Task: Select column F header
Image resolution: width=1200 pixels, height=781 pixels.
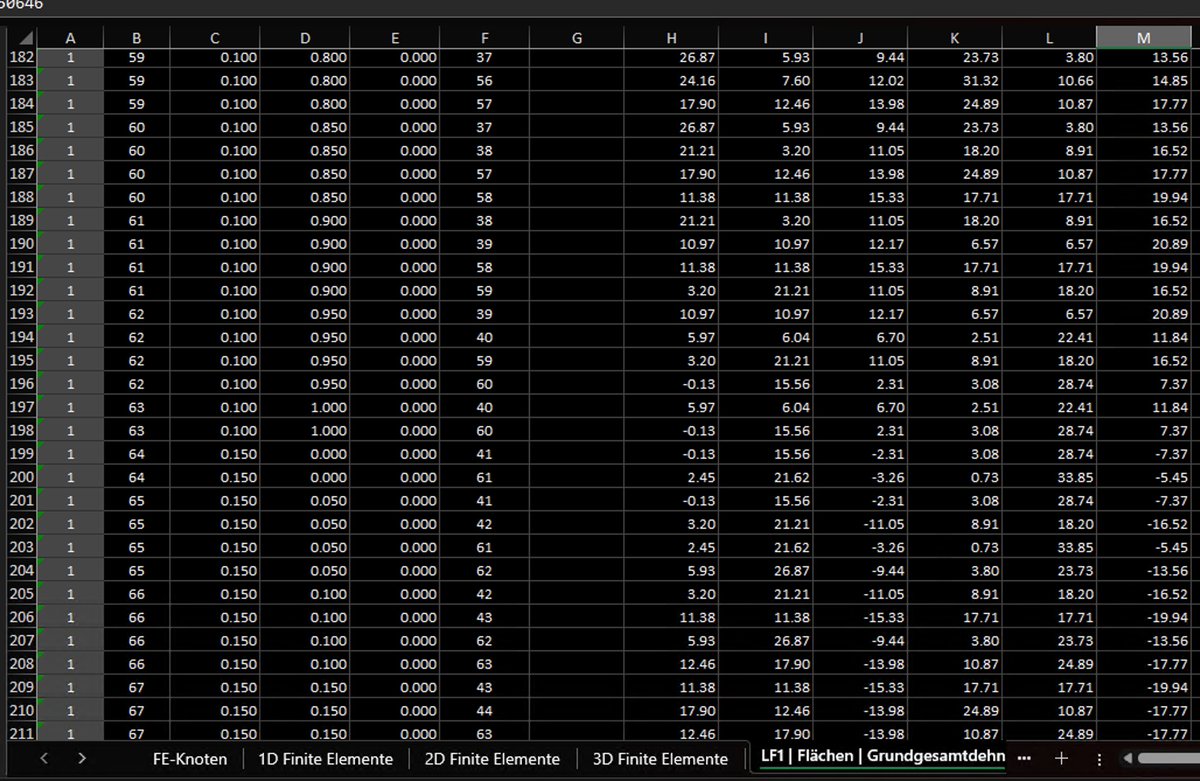Action: pos(484,37)
